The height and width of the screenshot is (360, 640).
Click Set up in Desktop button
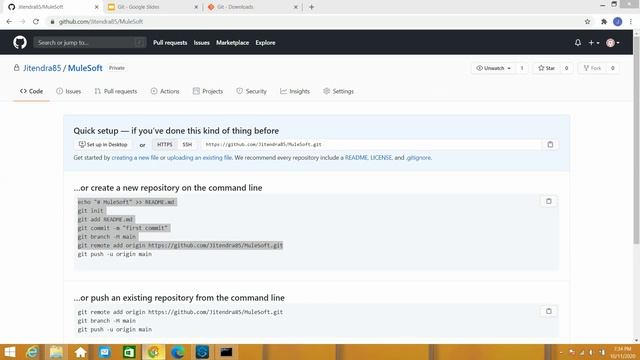(103, 144)
